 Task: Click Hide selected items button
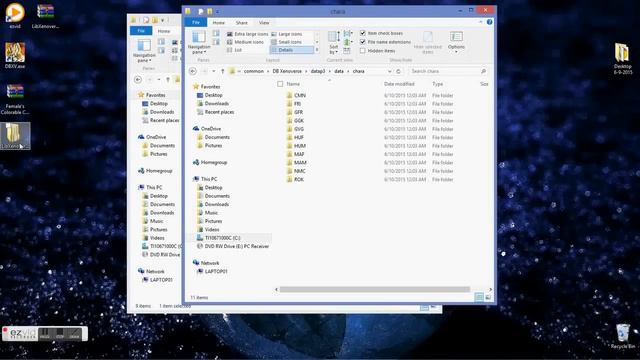click(x=428, y=42)
